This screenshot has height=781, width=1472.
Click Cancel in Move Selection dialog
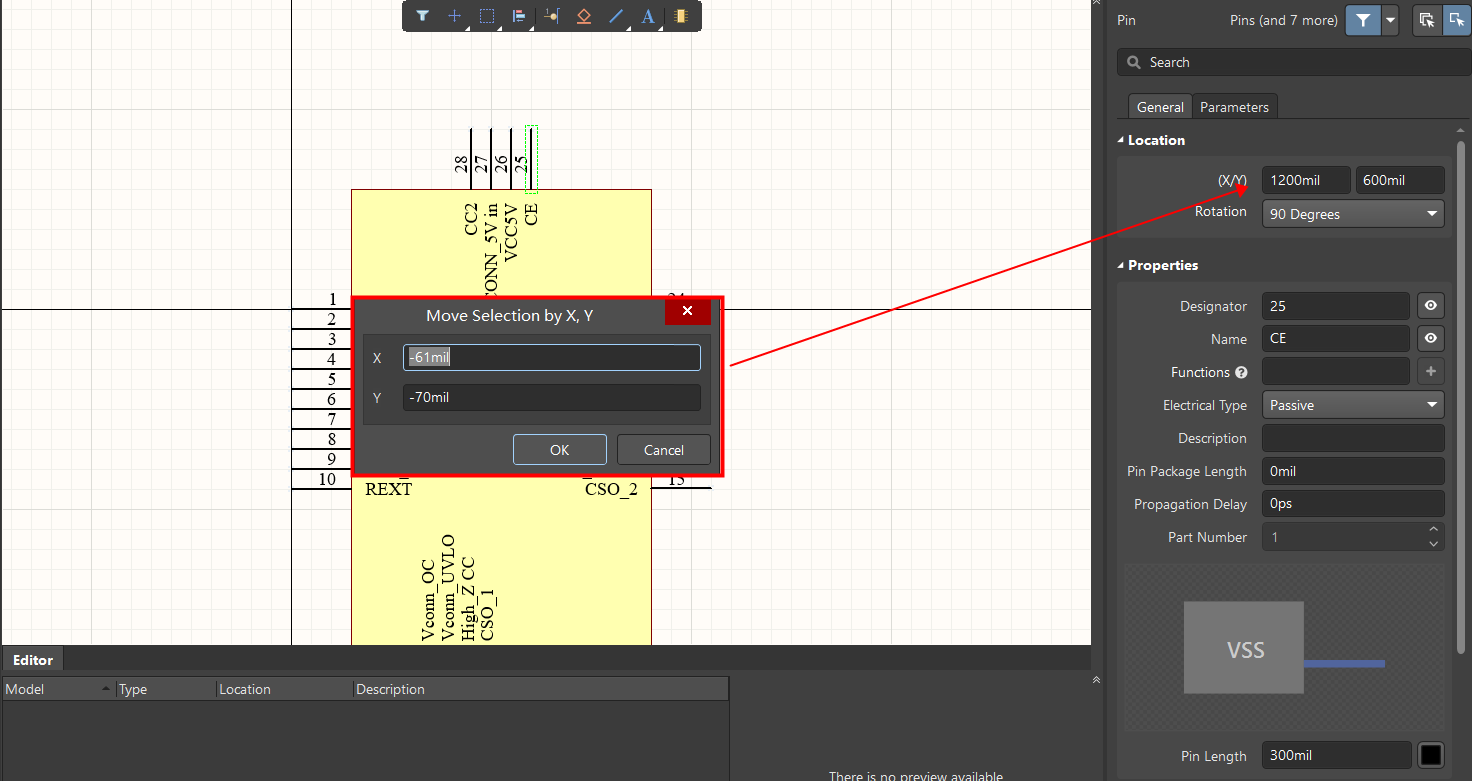tap(663, 450)
